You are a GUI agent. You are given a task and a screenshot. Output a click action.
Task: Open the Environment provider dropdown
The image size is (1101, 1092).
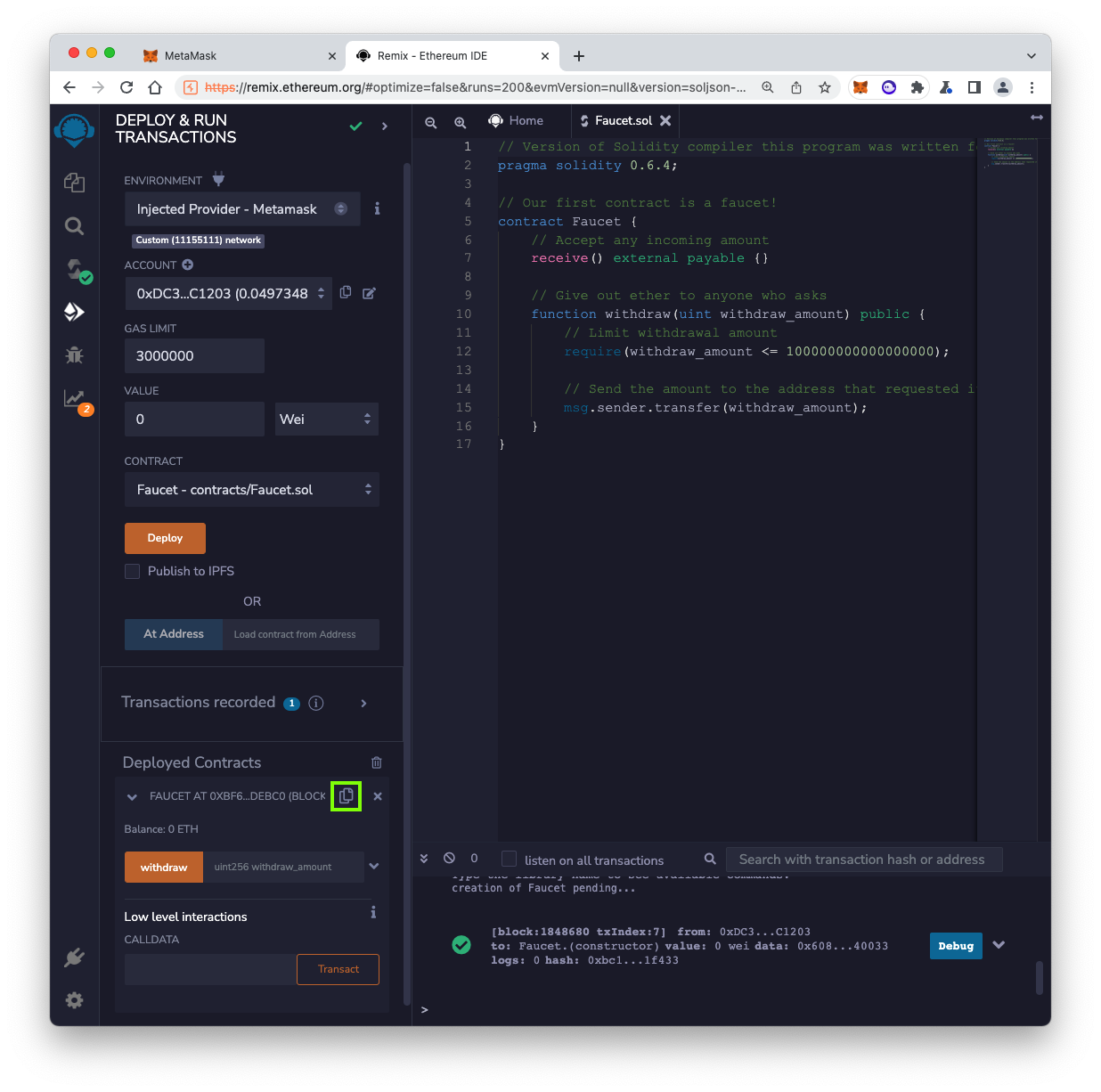[x=242, y=208]
